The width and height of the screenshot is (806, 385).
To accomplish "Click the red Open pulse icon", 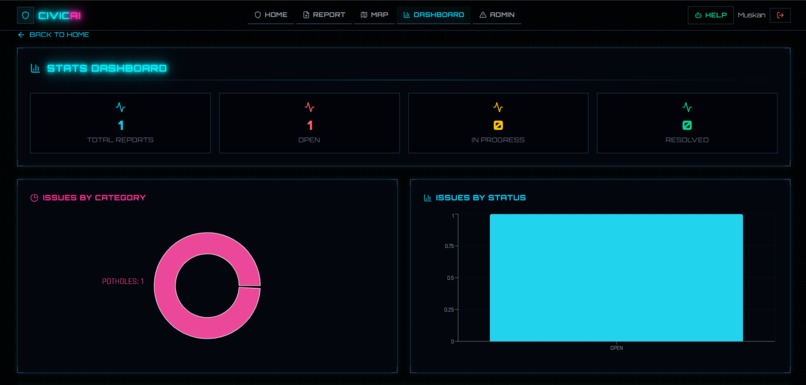I will [x=309, y=107].
